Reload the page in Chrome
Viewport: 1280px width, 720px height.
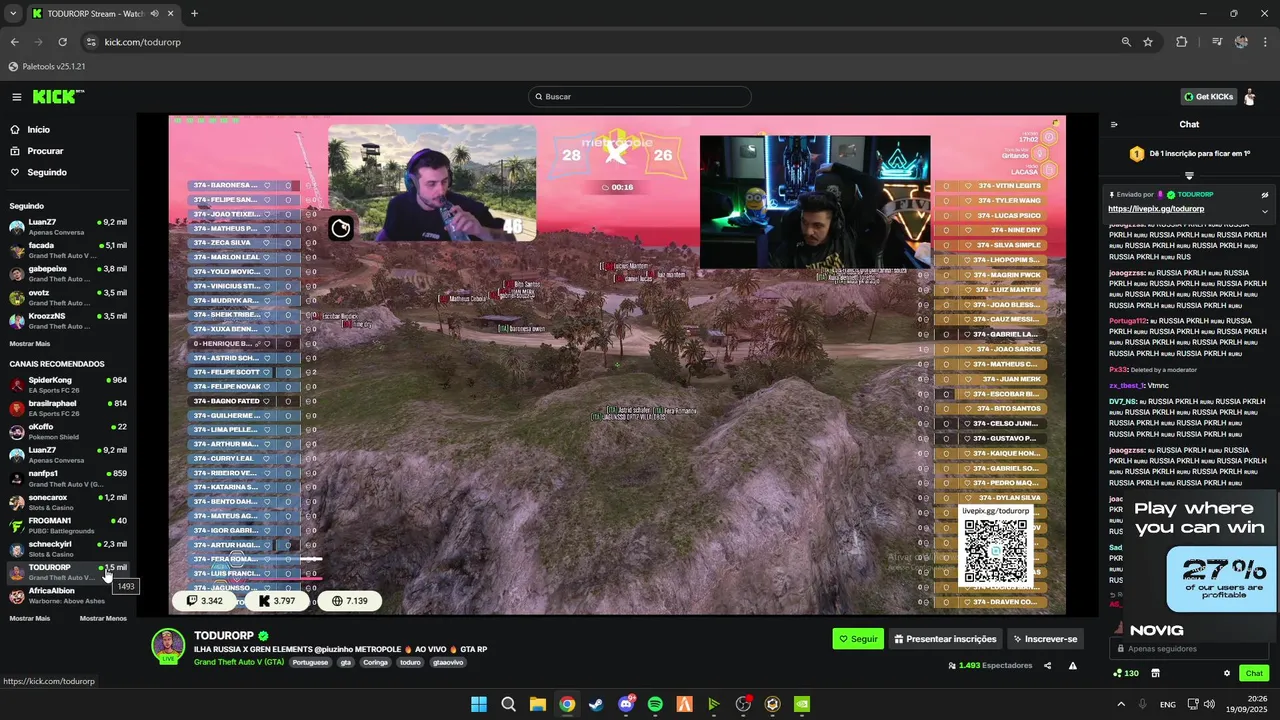62,42
